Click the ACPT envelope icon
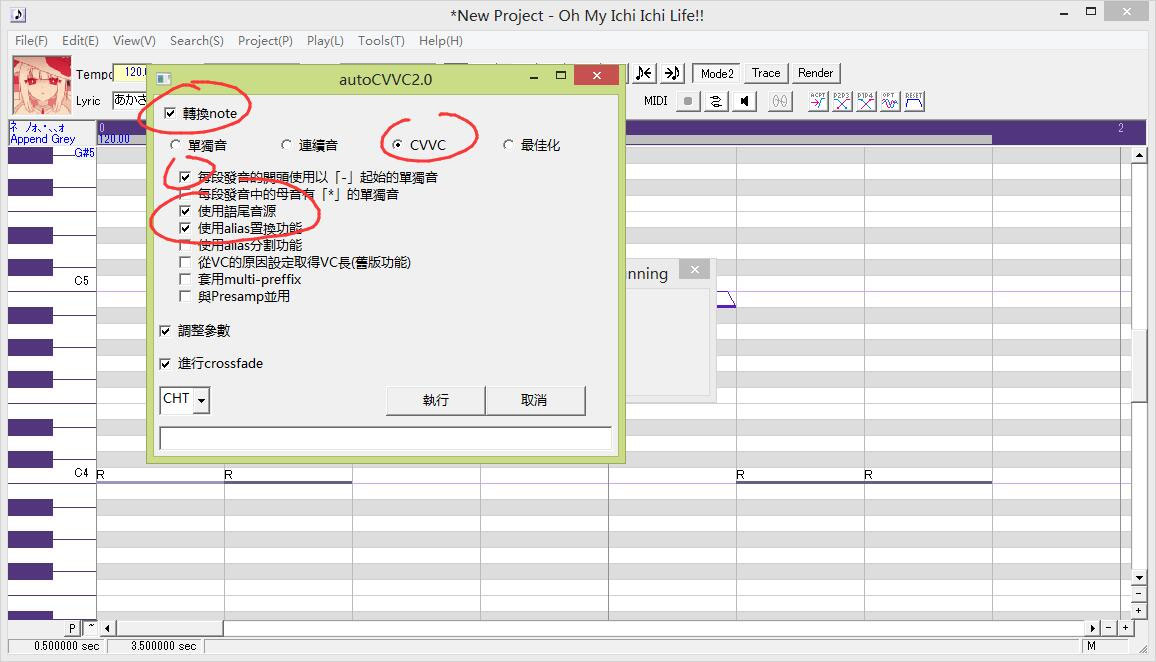The width and height of the screenshot is (1156, 662). 818,100
